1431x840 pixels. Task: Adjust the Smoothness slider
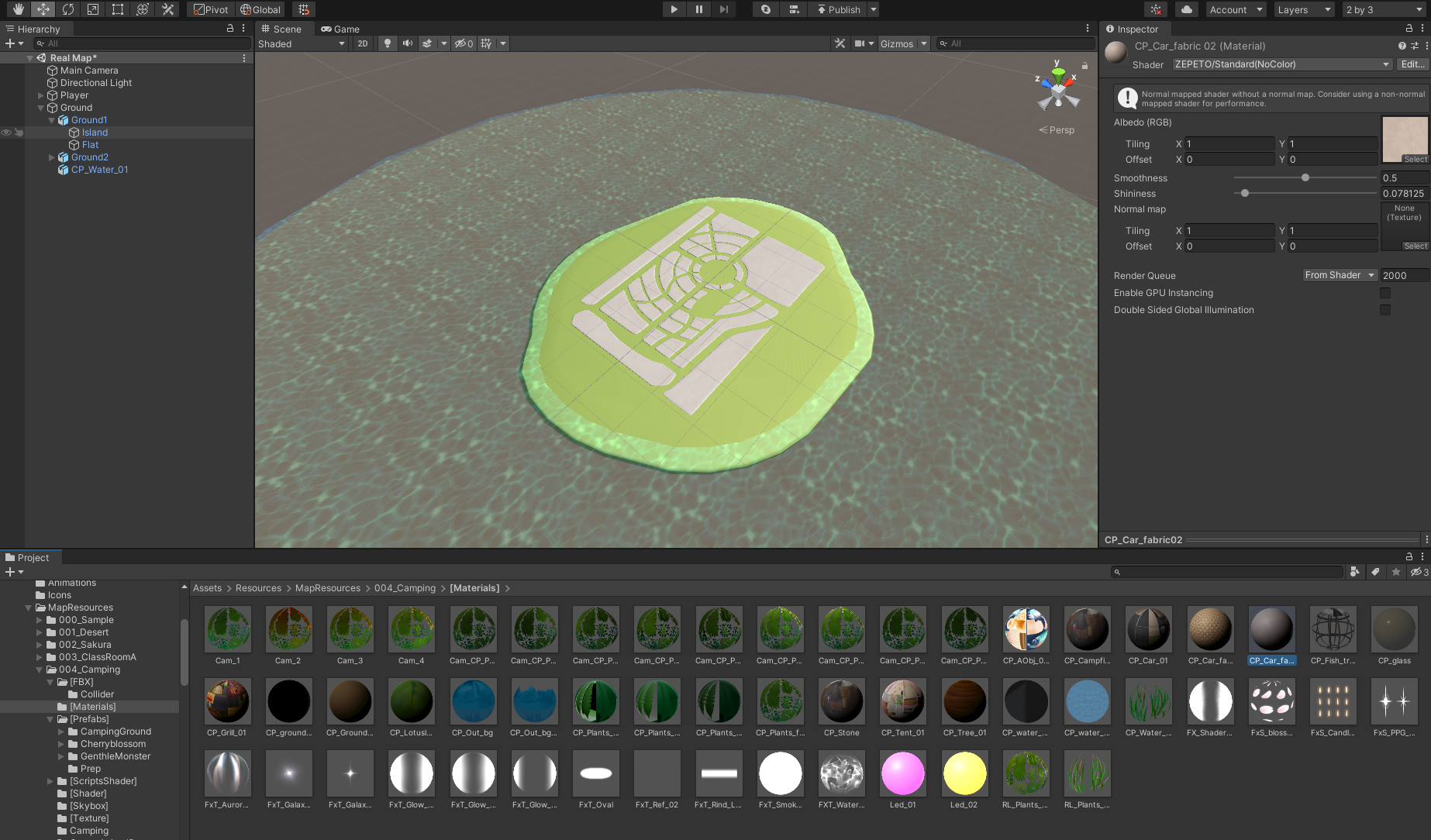[1305, 177]
